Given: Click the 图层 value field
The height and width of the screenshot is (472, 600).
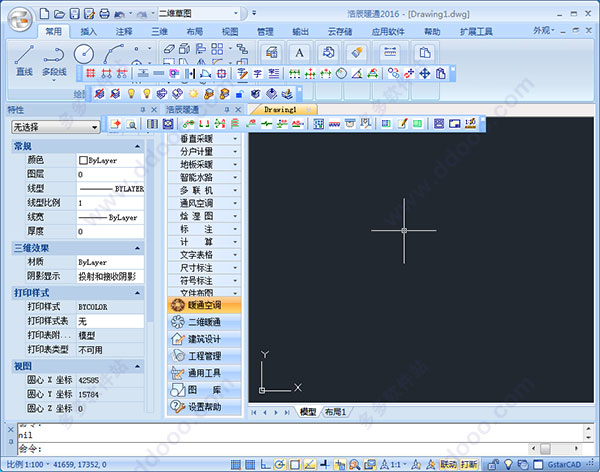Looking at the screenshot, I should point(110,175).
